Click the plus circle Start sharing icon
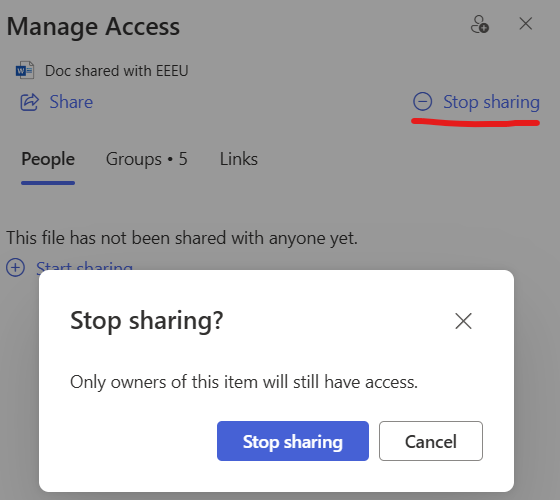Viewport: 560px width, 500px height. [x=15, y=268]
